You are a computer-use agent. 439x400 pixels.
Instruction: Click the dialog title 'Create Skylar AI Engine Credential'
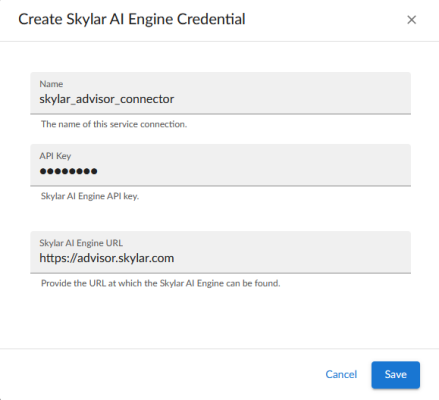point(132,19)
